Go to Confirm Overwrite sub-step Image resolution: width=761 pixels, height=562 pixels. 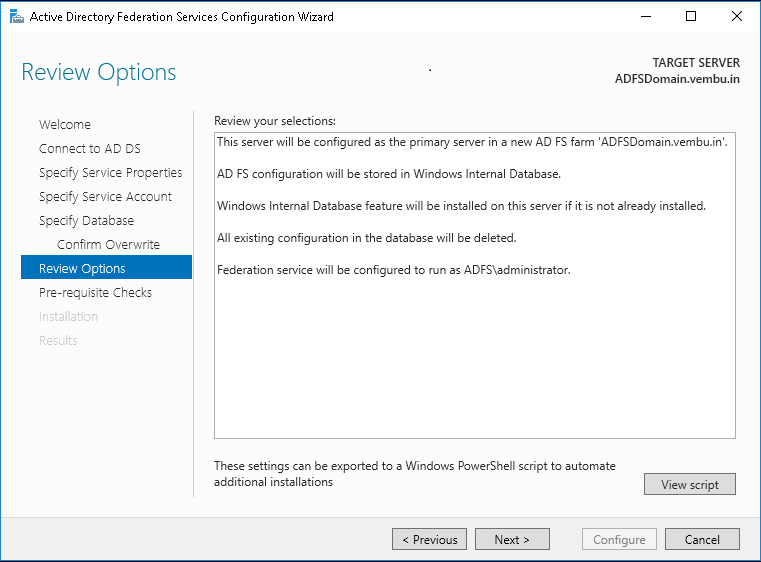point(108,245)
